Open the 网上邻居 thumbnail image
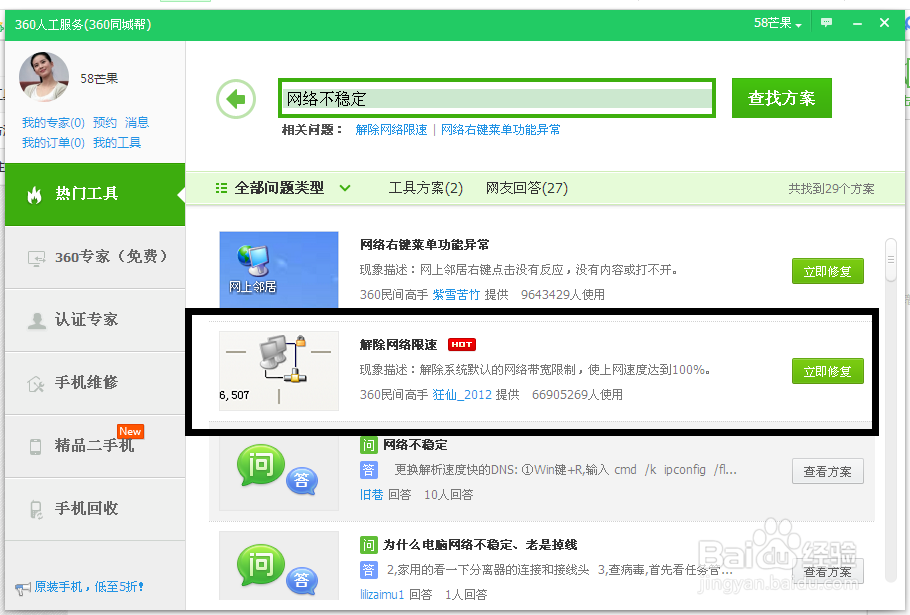The image size is (910, 615). [x=279, y=269]
